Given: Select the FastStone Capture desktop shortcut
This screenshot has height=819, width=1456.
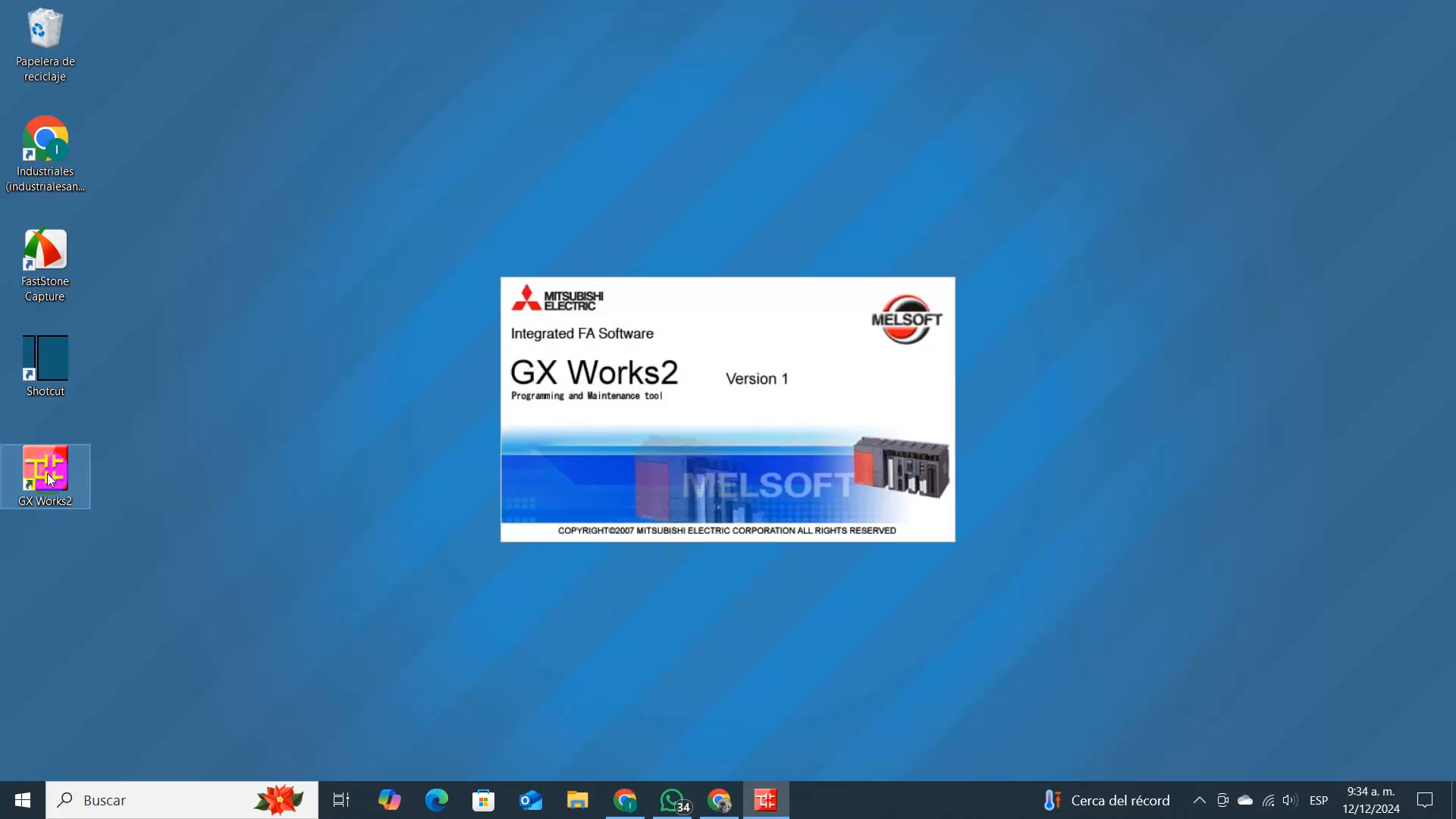Looking at the screenshot, I should point(45,265).
